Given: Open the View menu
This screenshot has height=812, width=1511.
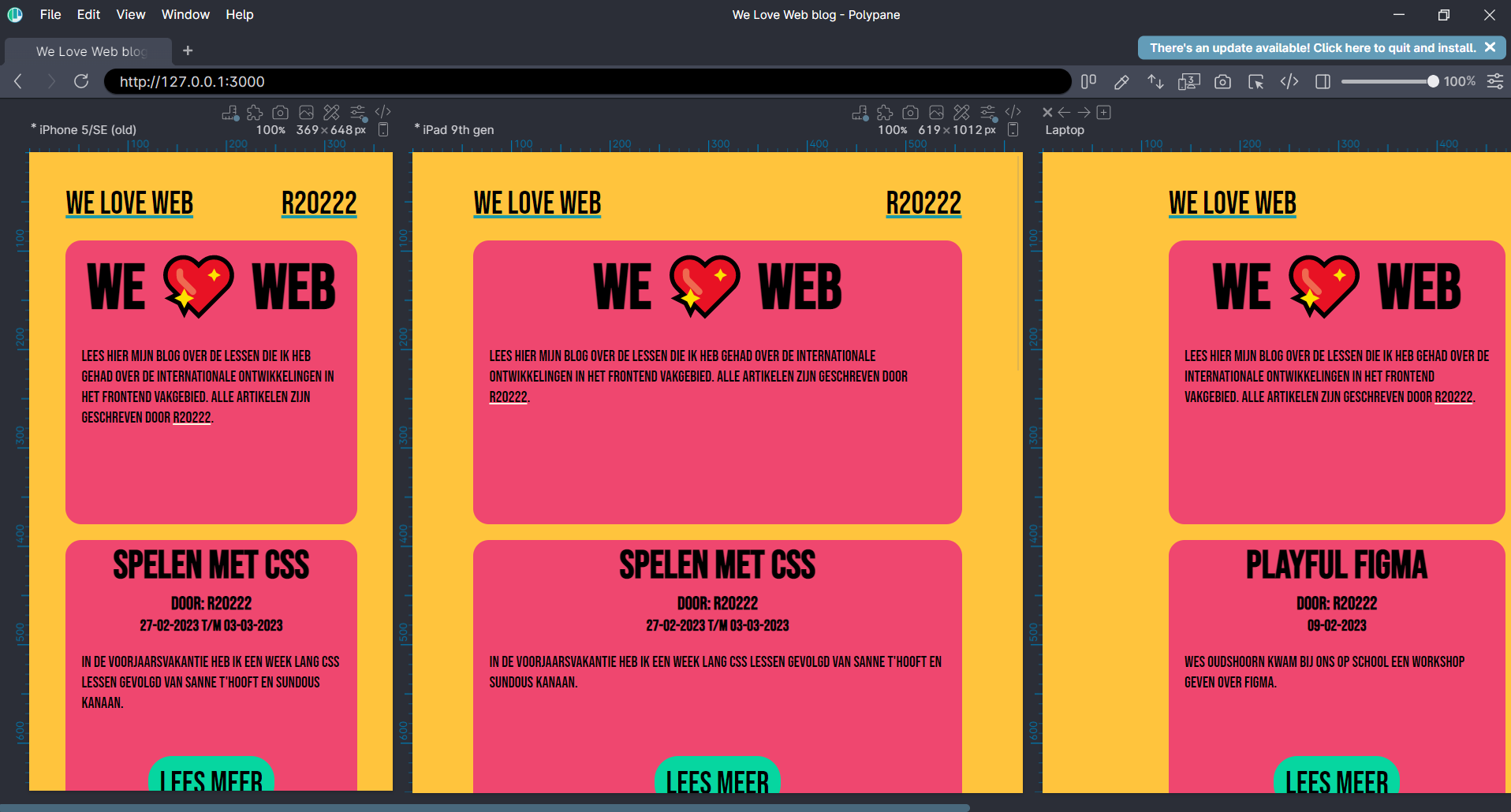Looking at the screenshot, I should (x=131, y=14).
